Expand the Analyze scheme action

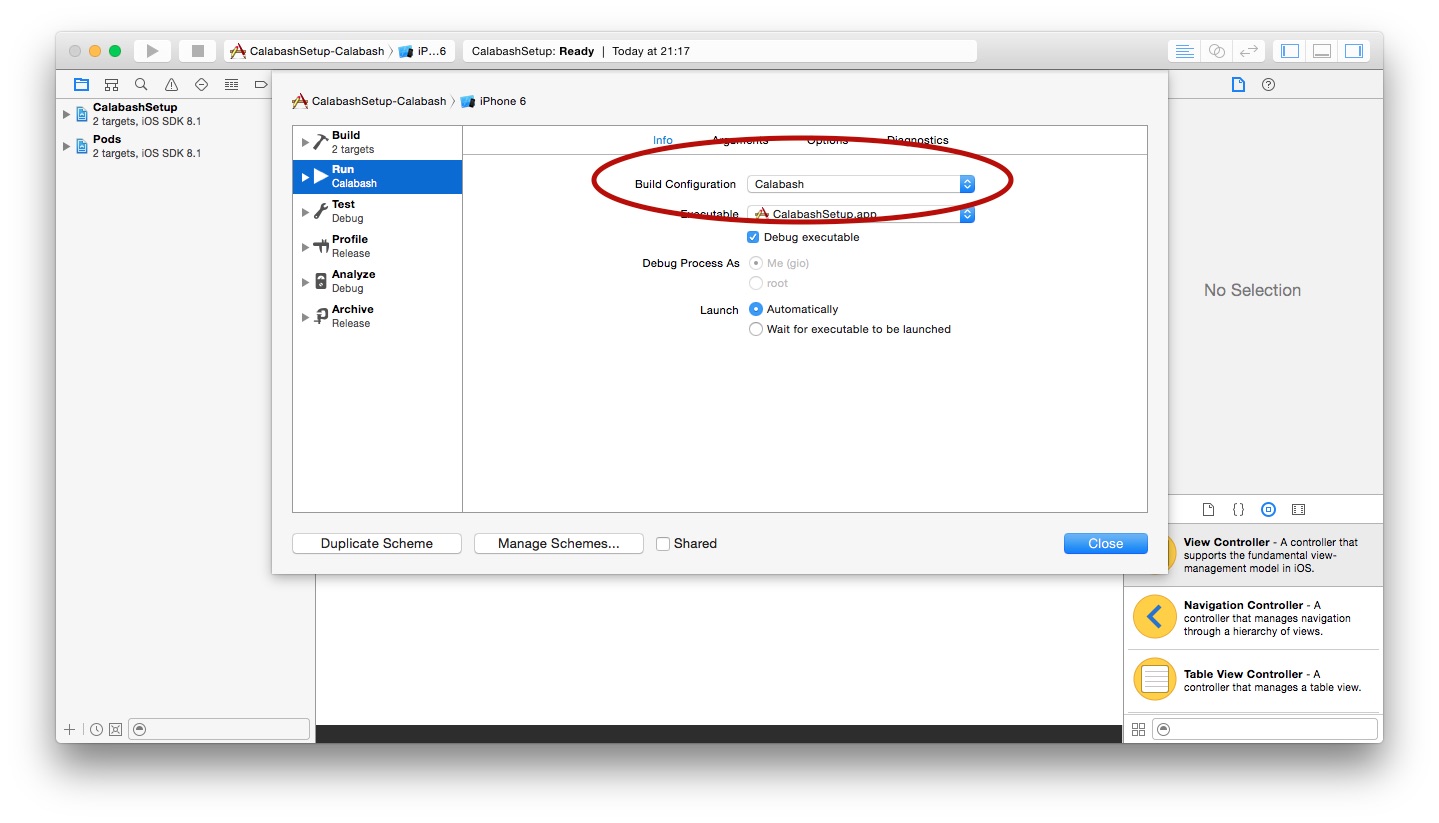(305, 282)
